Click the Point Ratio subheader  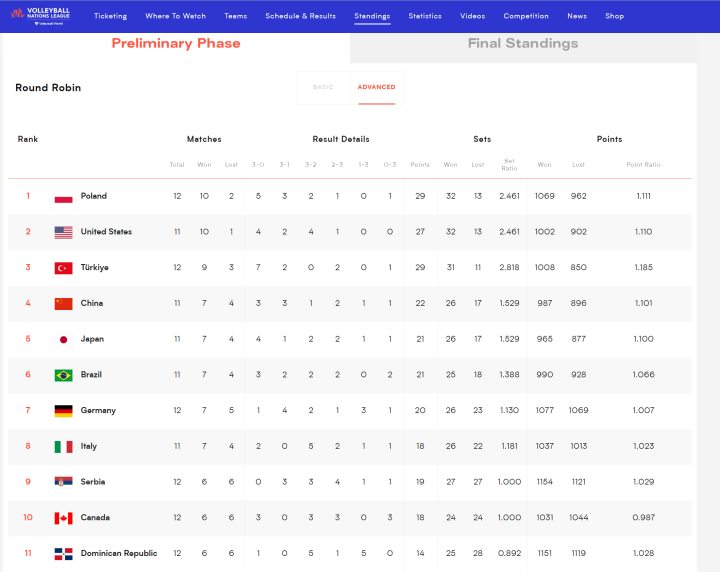coord(643,165)
